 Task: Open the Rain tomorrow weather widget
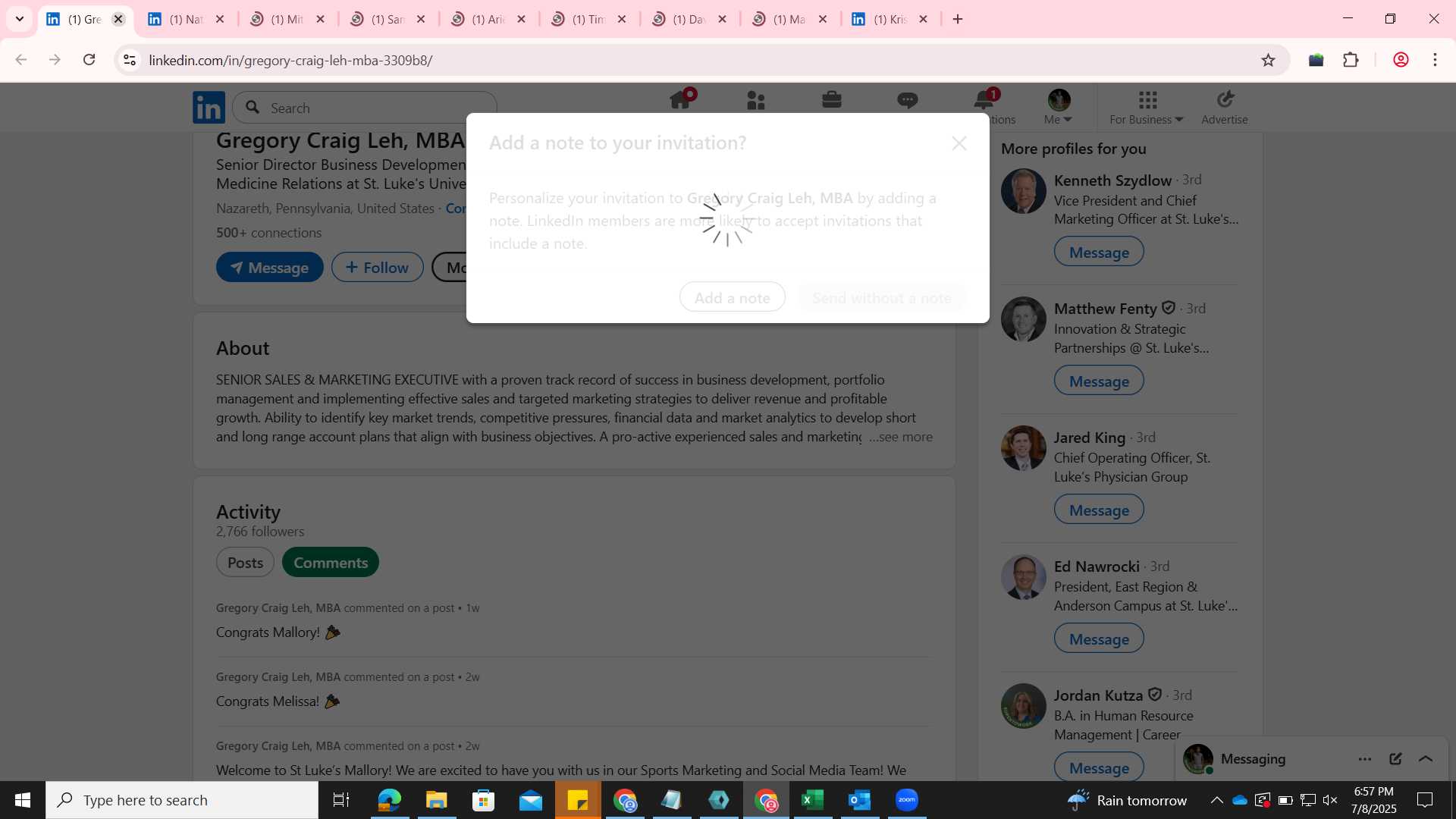1127,800
